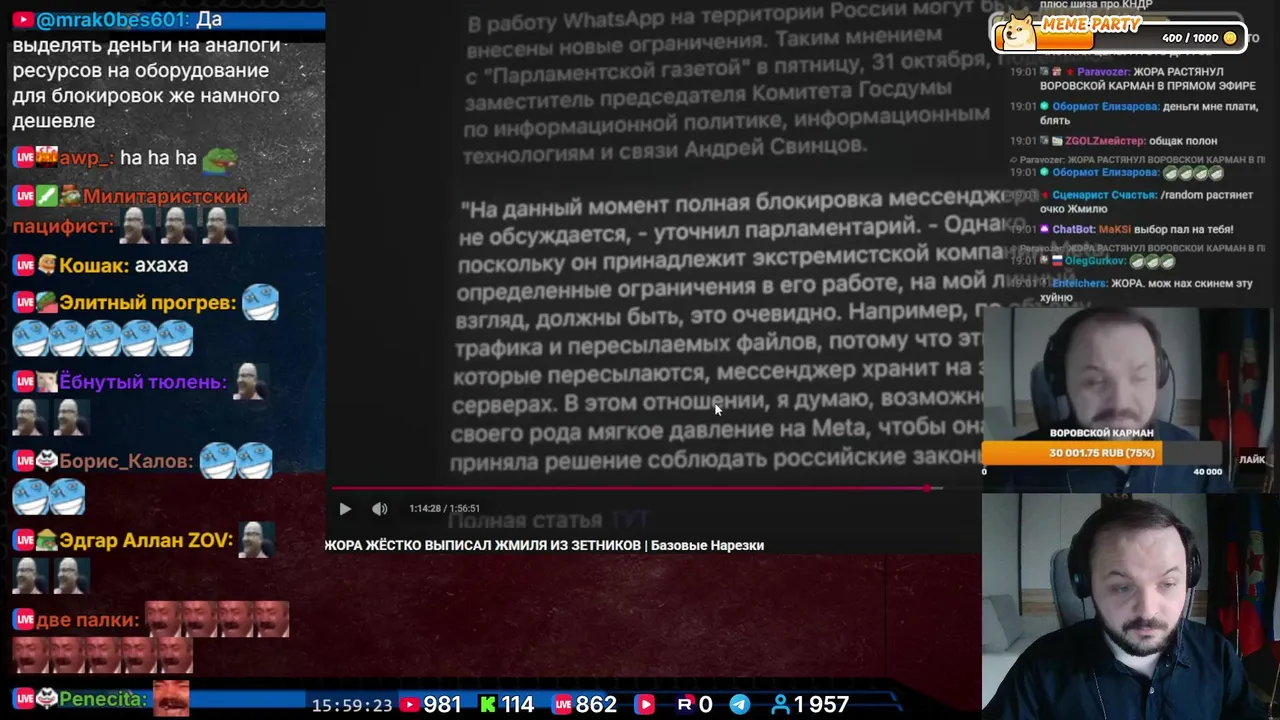1280x720 pixels.
Task: Click the OlegGurkov username in right chat
Action: (x=1094, y=261)
